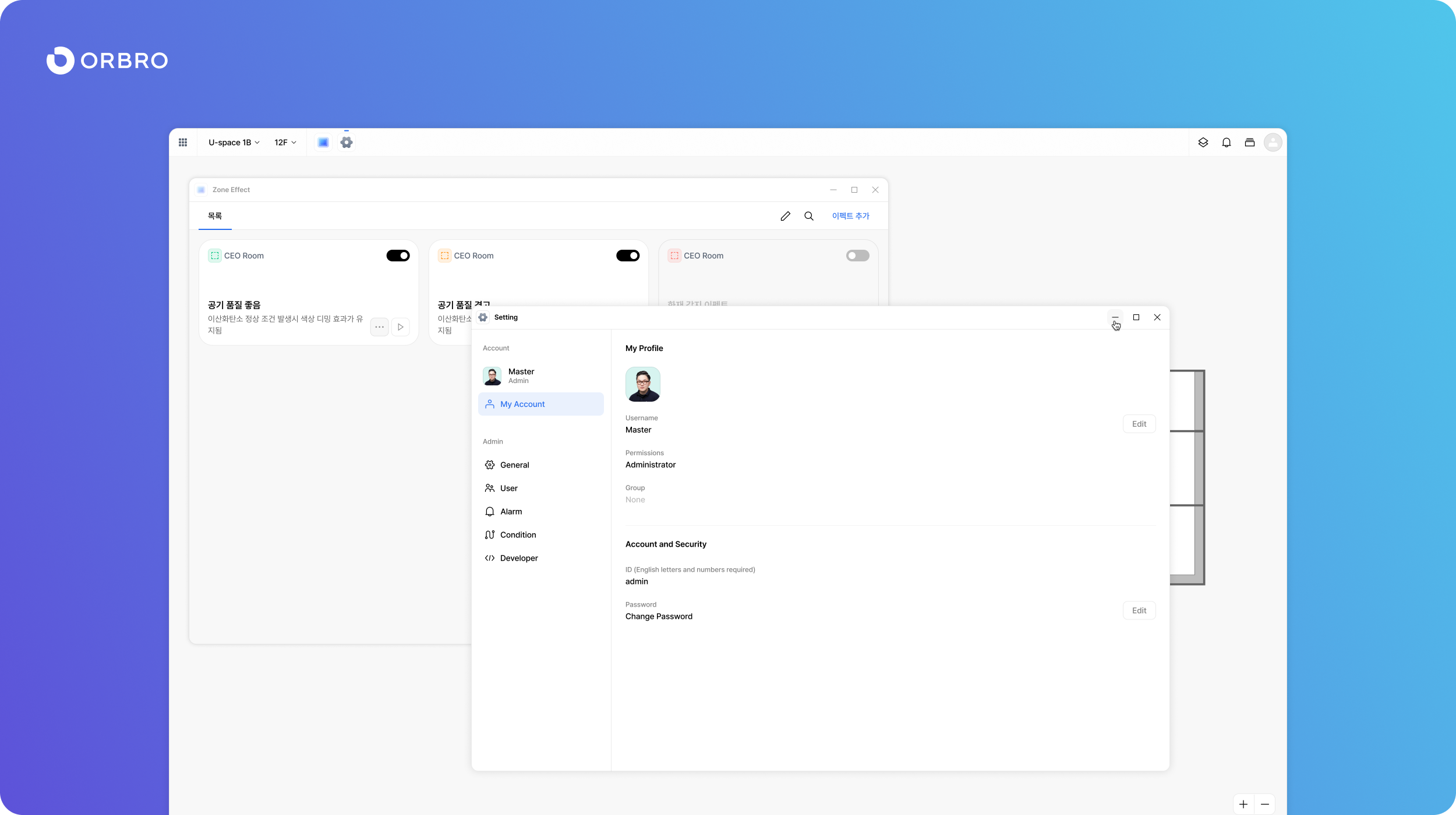Click Edit next to Username
Screen dimensions: 1456x815
pos(1139,424)
